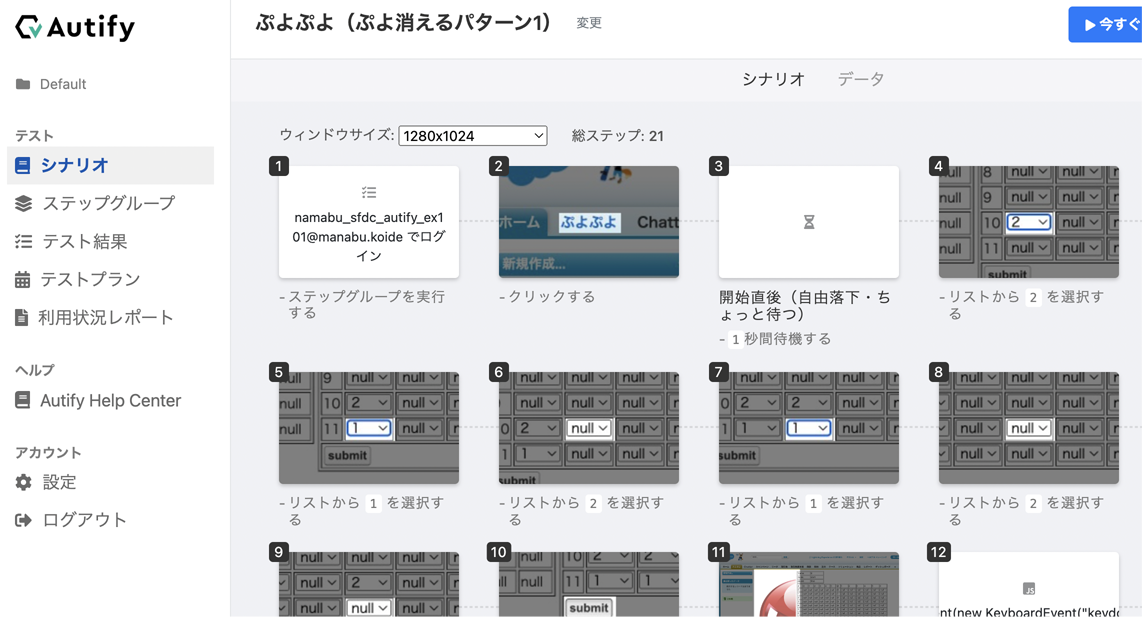This screenshot has width=1142, height=617.
Task: Open 利用状況レポート in the sidebar
Action: (106, 318)
